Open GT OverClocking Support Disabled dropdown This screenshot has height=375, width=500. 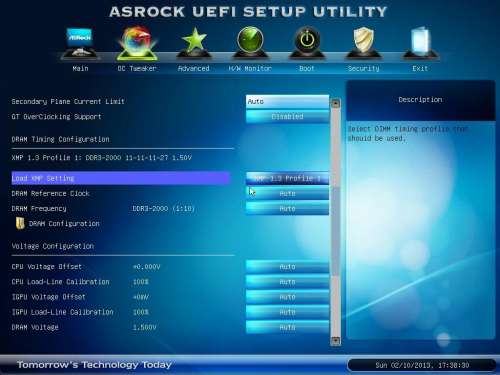287,116
